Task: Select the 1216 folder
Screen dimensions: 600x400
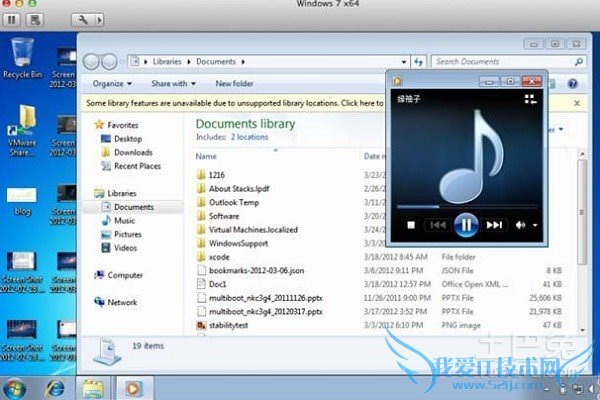Action: pos(211,175)
